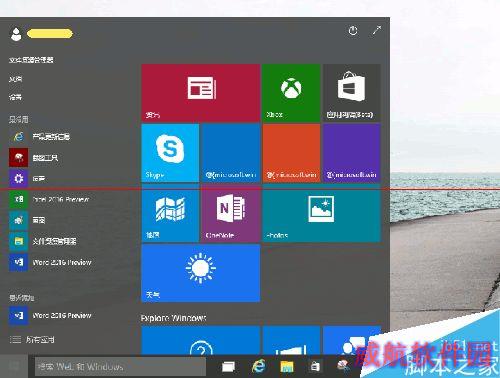The image size is (500, 378).
Task: Launch Word 2016 Preview under recently added
Action: point(50,315)
